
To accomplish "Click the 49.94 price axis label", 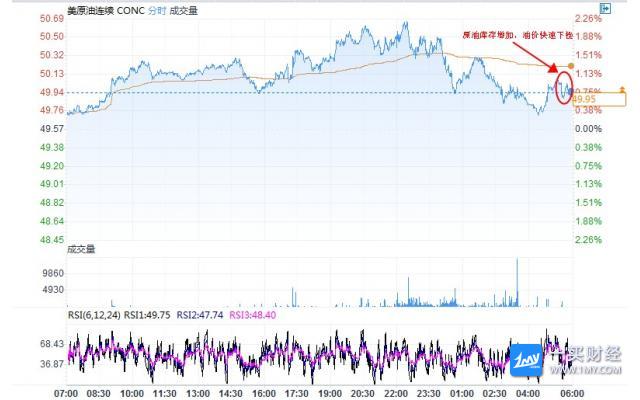I will (52, 92).
